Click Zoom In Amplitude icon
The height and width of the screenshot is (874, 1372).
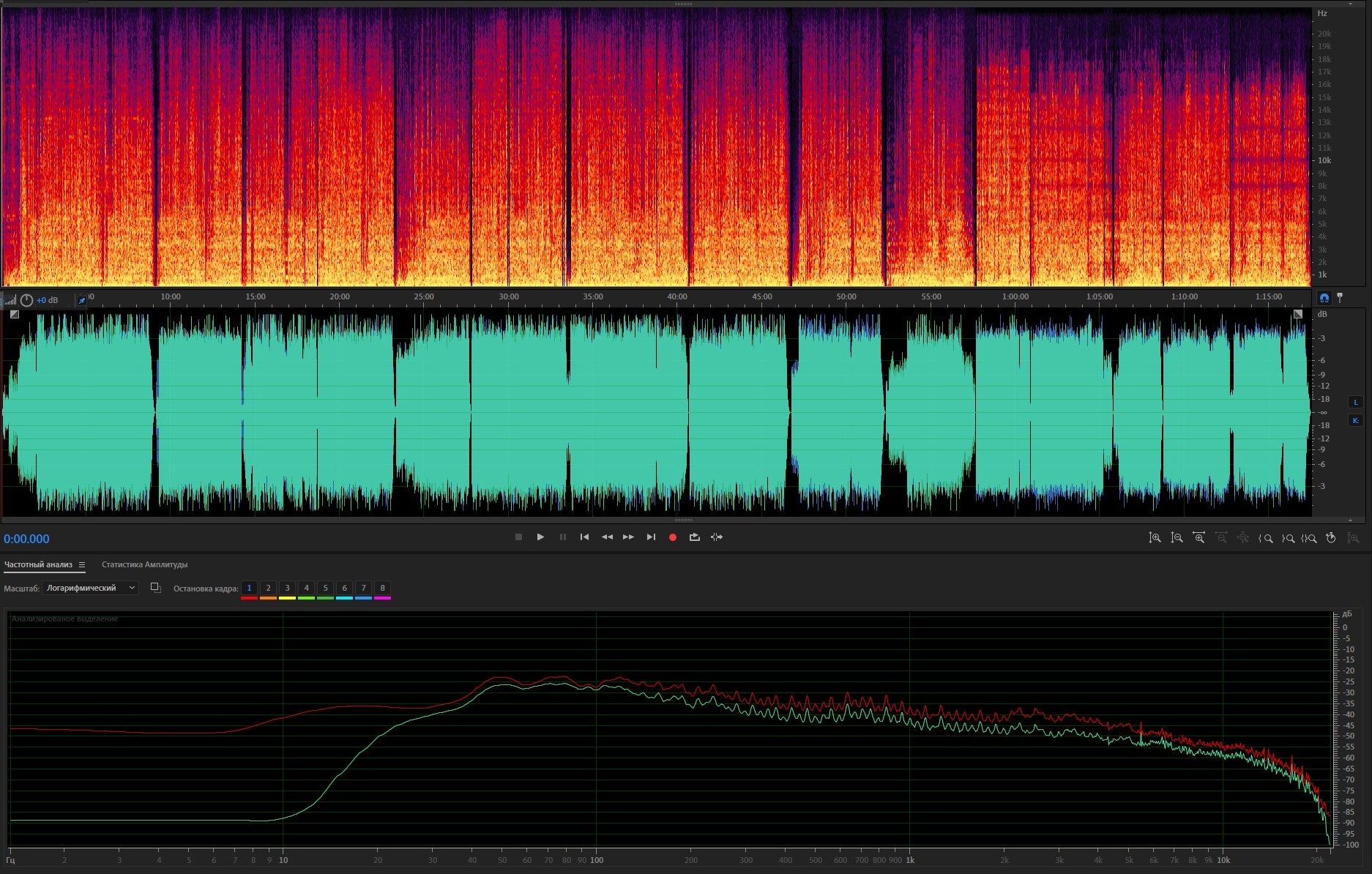tap(1155, 538)
